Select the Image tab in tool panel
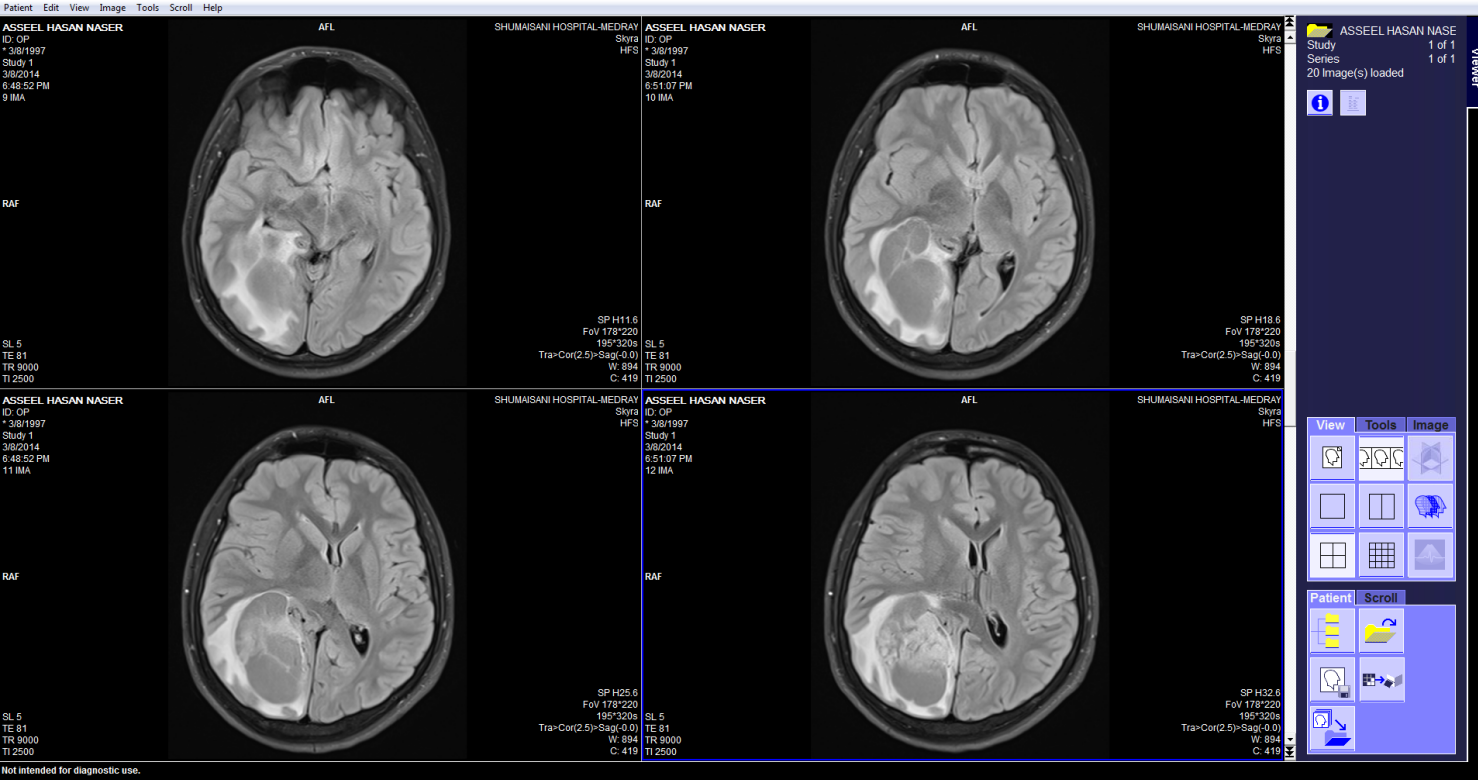The width and height of the screenshot is (1478, 780). coord(1430,425)
